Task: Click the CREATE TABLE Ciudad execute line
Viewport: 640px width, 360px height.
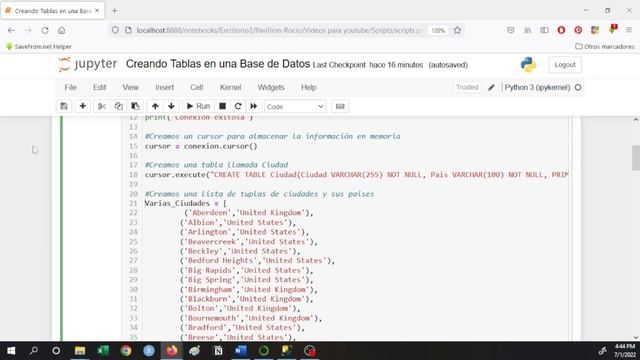Action: tap(356, 175)
